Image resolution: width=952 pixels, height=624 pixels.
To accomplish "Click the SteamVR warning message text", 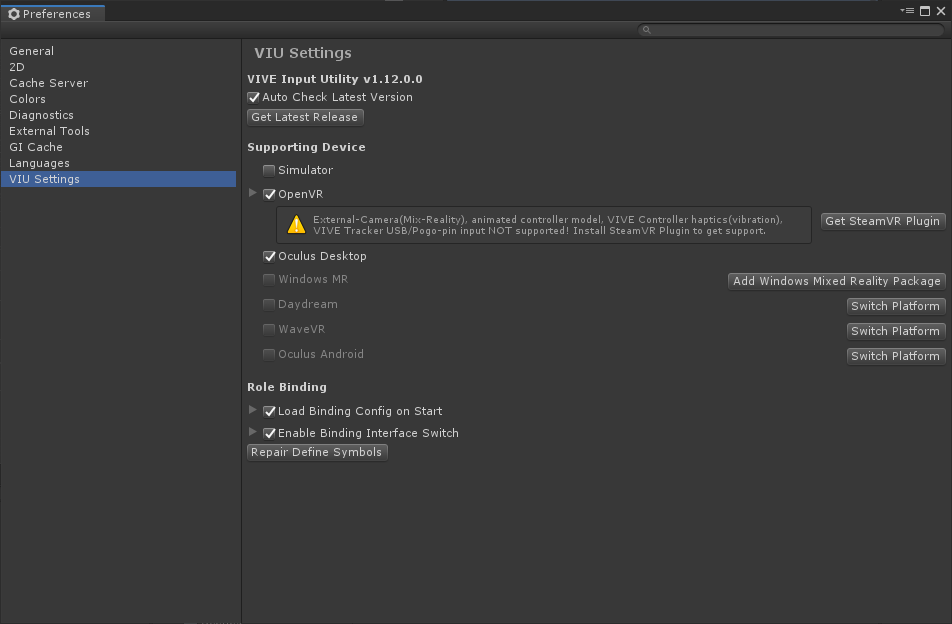I will coord(548,225).
